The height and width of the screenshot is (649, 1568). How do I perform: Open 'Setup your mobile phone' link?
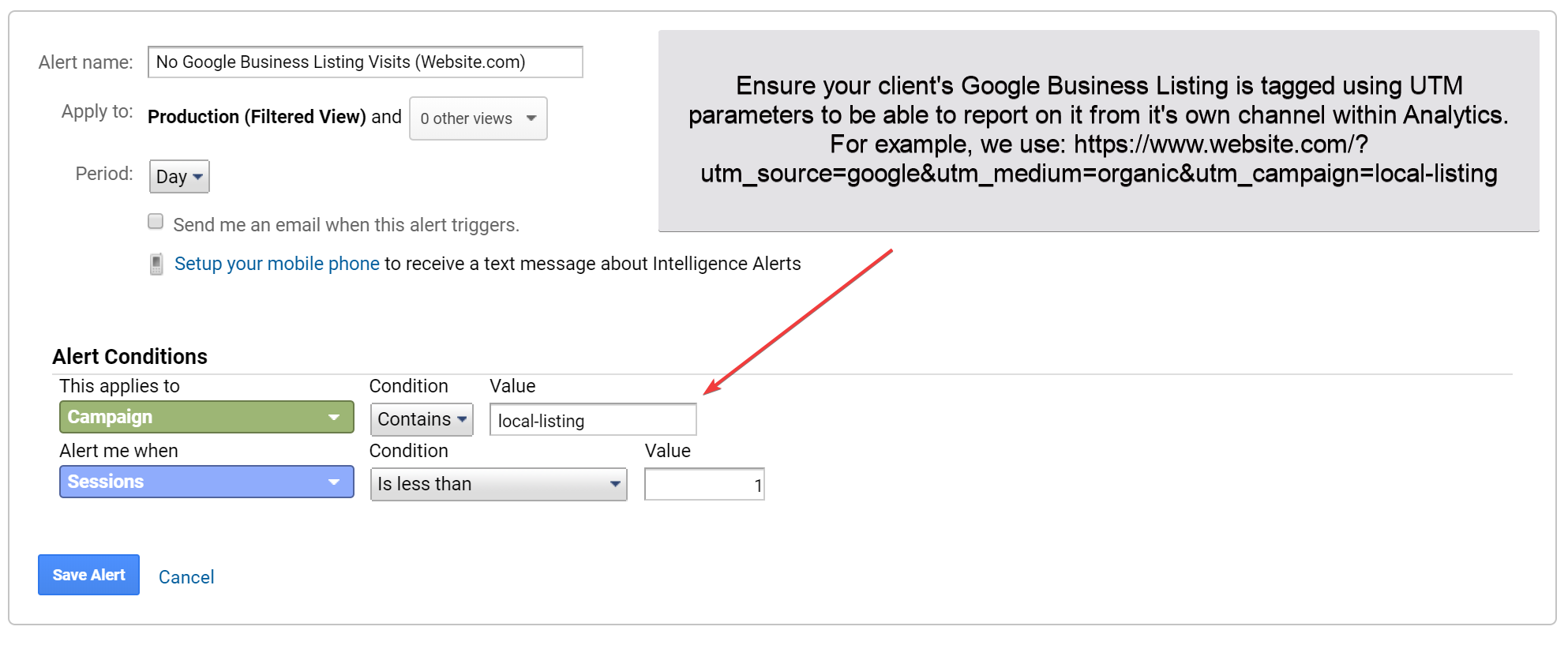click(277, 264)
